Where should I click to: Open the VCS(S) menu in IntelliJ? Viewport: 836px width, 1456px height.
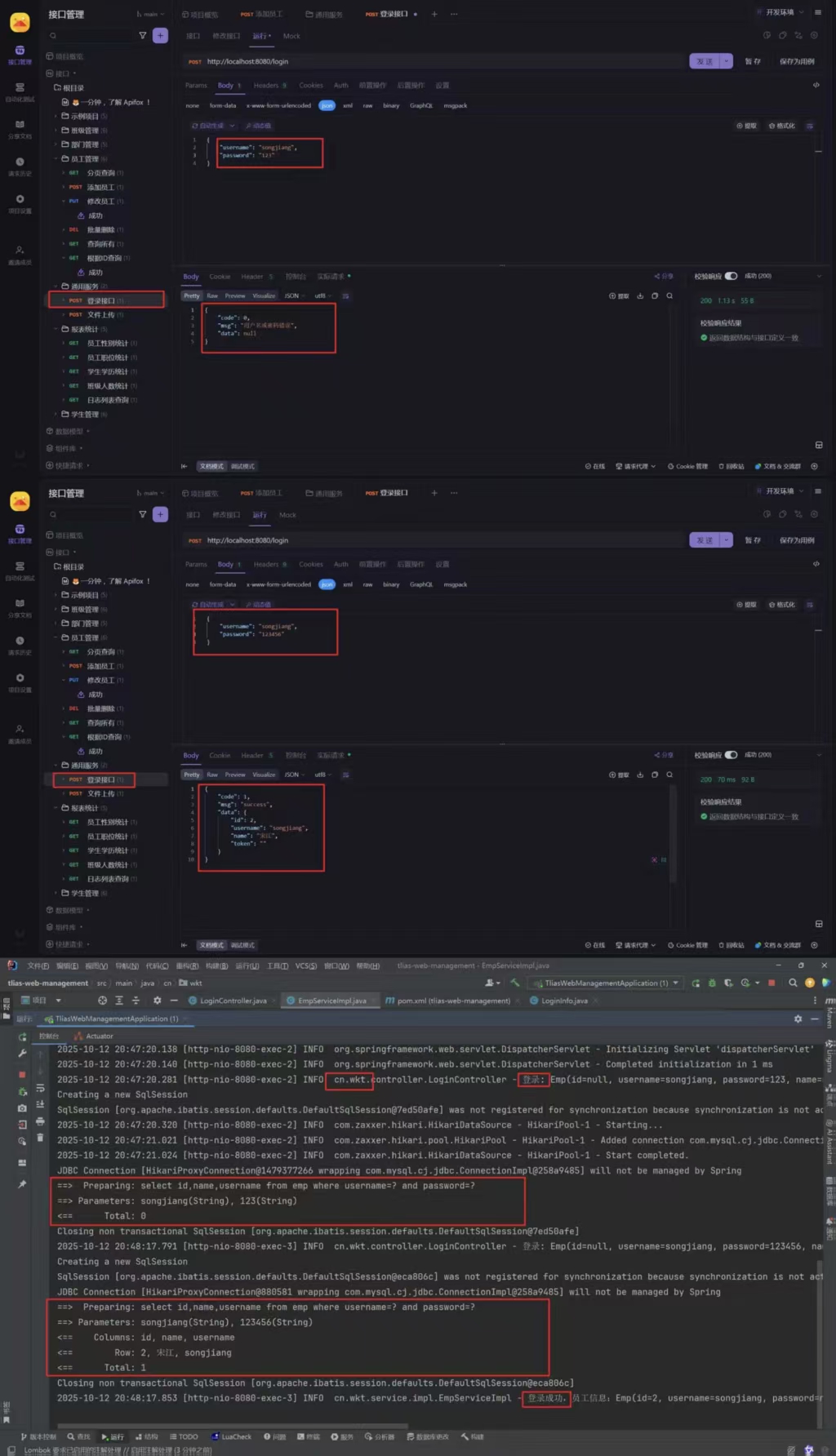(x=305, y=965)
